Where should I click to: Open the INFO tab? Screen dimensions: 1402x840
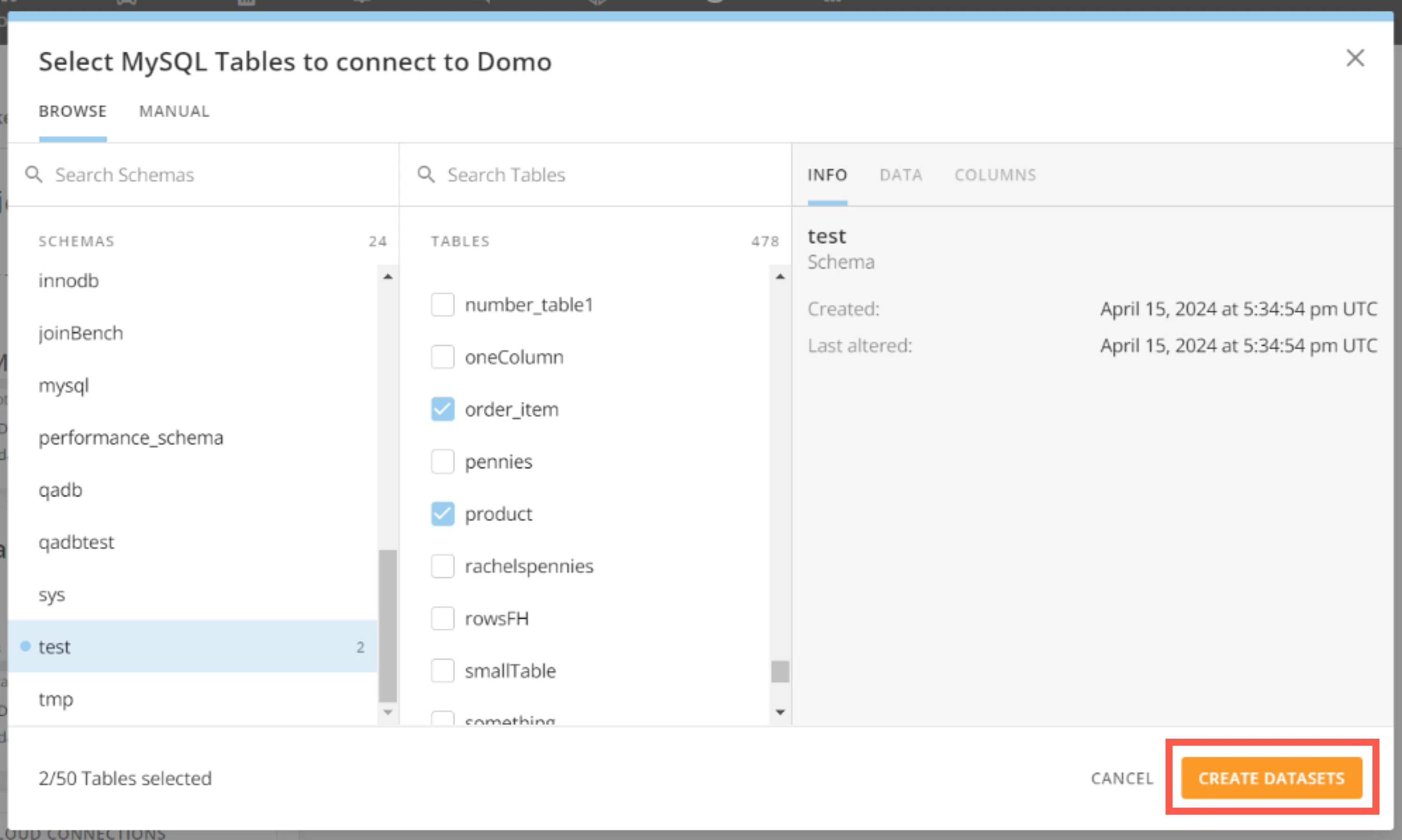pyautogui.click(x=827, y=175)
